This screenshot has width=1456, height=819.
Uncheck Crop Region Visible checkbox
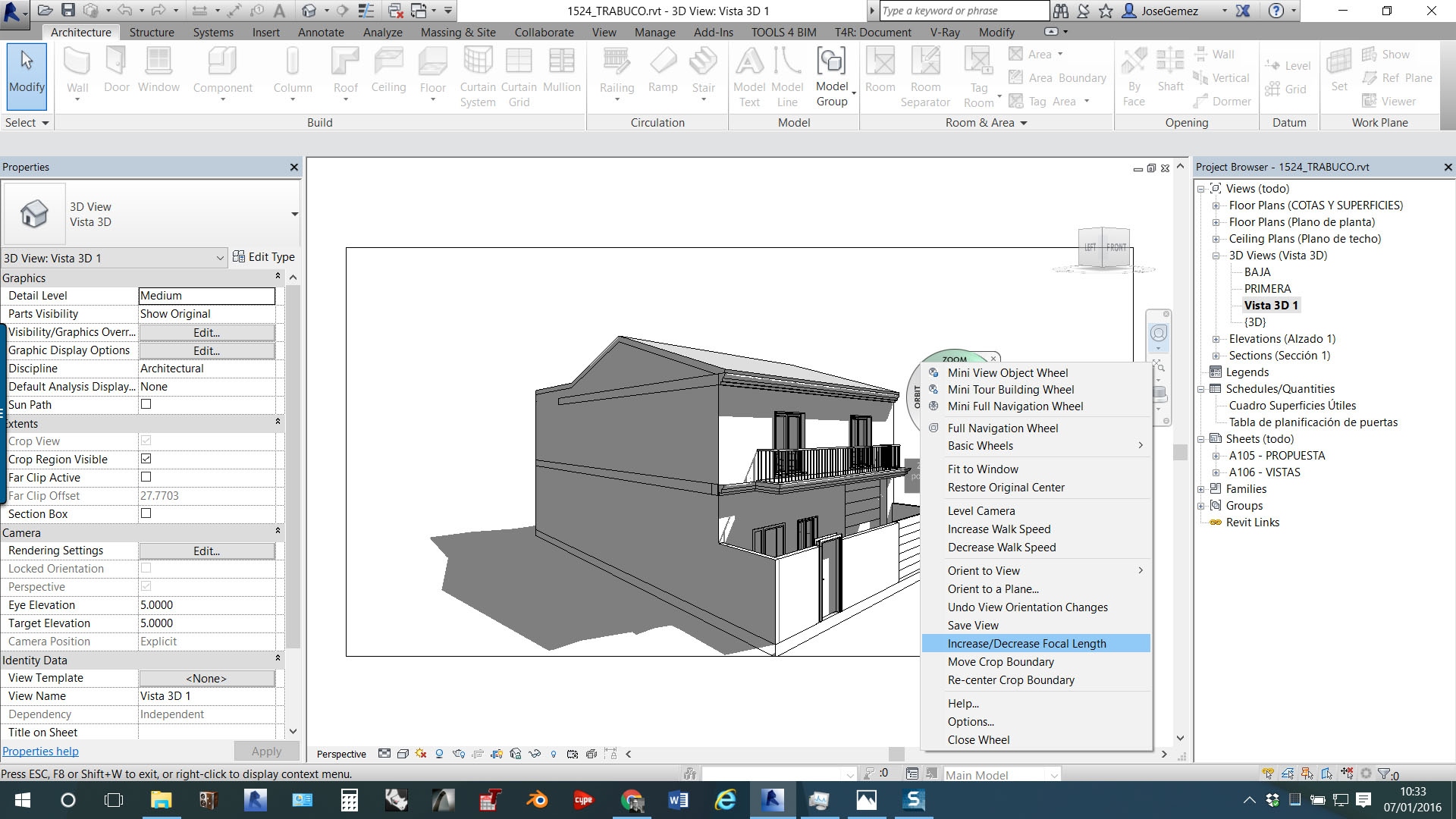pos(146,459)
